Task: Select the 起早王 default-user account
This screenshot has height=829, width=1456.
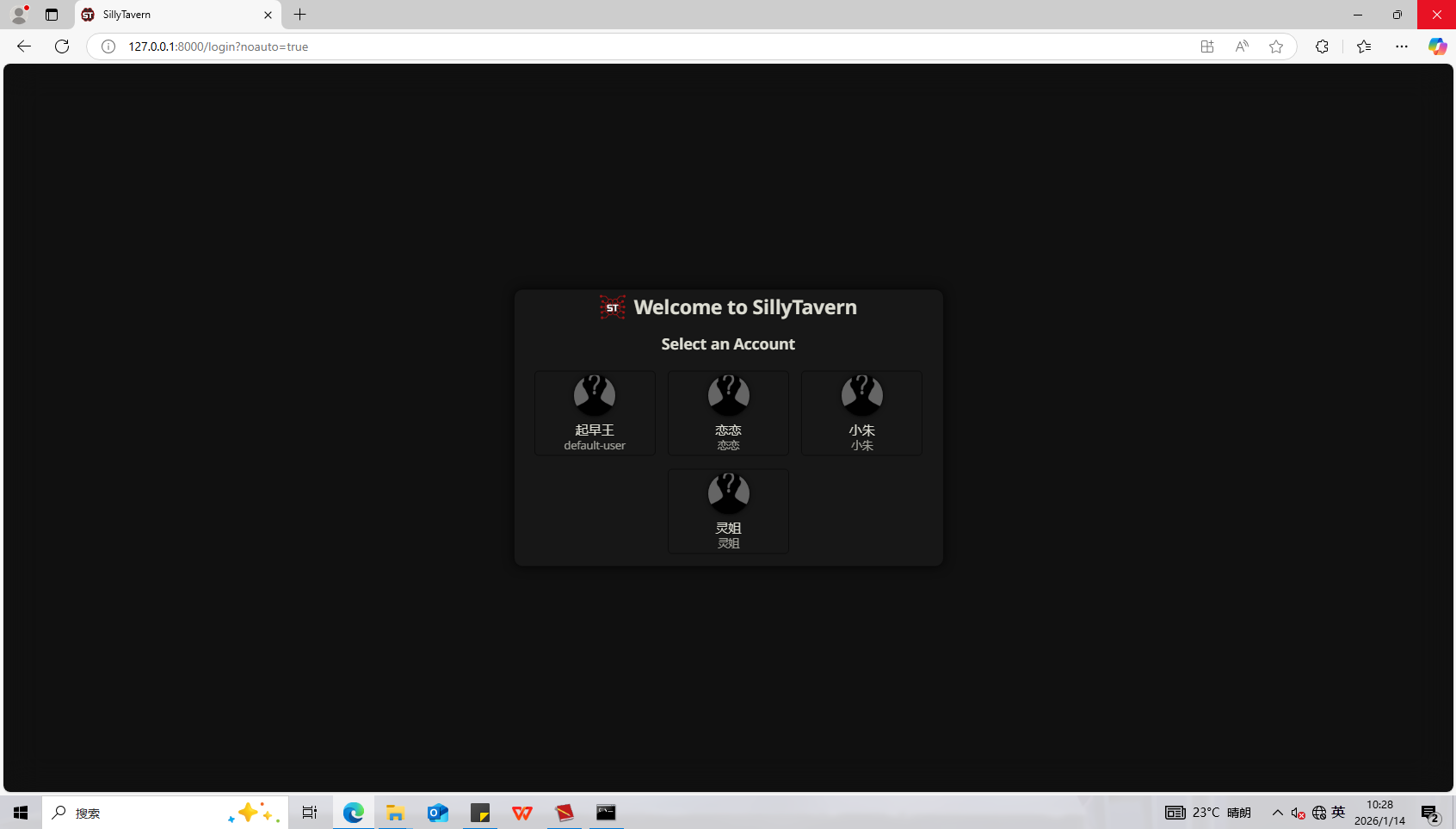Action: tap(595, 413)
